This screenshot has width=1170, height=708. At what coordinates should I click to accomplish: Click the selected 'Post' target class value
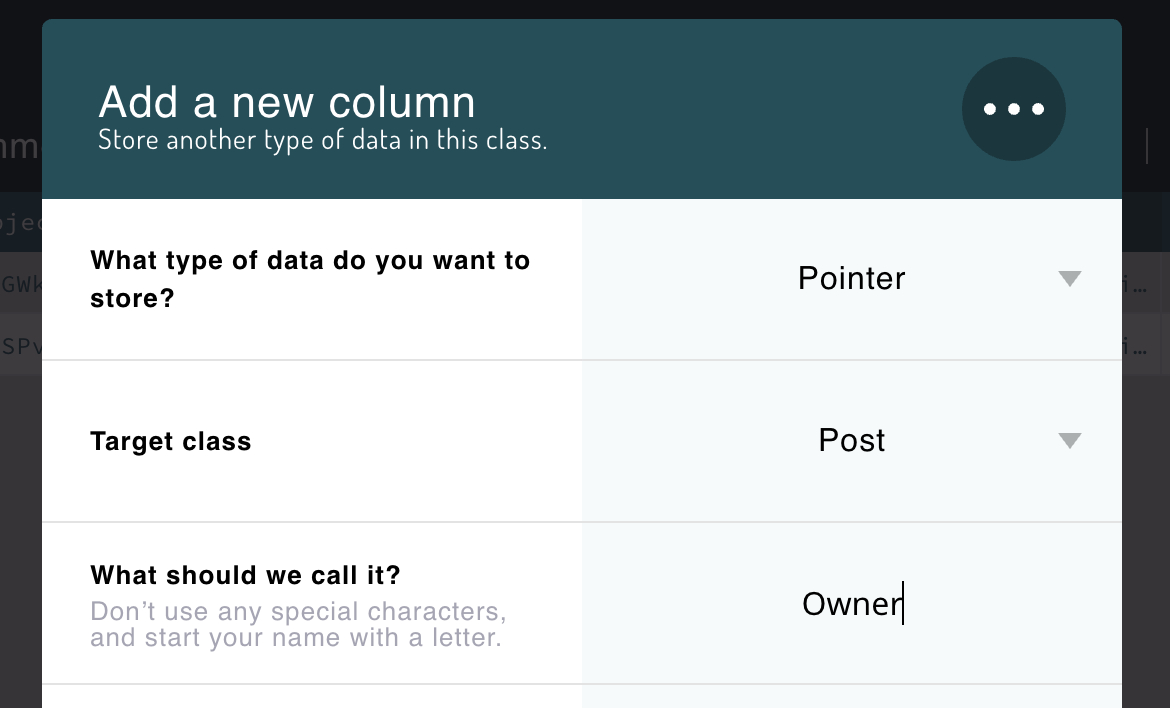(x=851, y=440)
